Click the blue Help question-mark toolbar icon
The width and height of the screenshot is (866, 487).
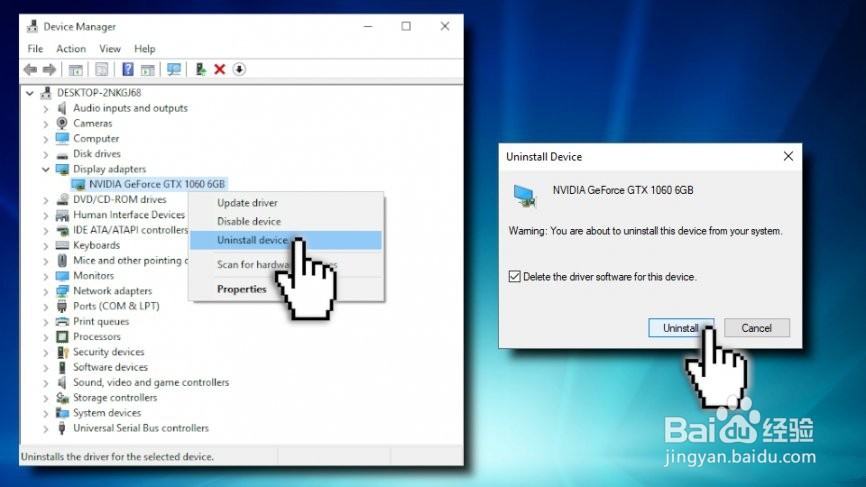point(128,70)
